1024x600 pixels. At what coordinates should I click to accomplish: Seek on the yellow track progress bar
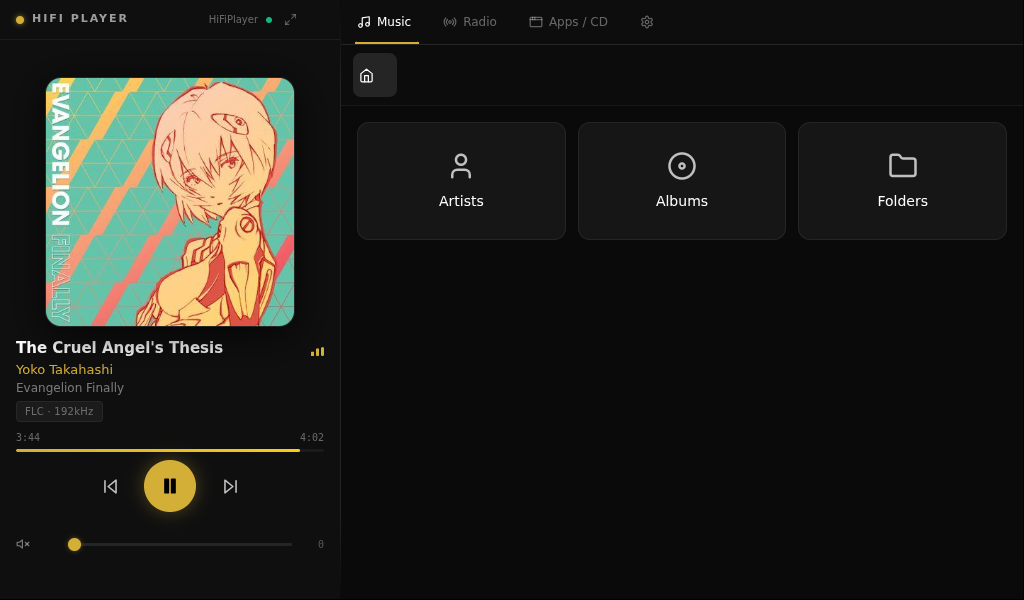[x=170, y=450]
